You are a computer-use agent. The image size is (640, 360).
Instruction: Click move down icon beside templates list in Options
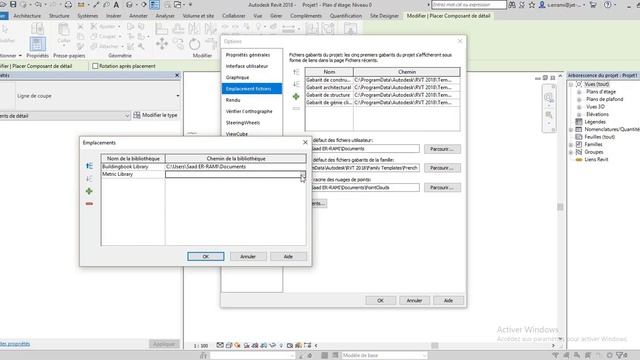pyautogui.click(x=296, y=84)
